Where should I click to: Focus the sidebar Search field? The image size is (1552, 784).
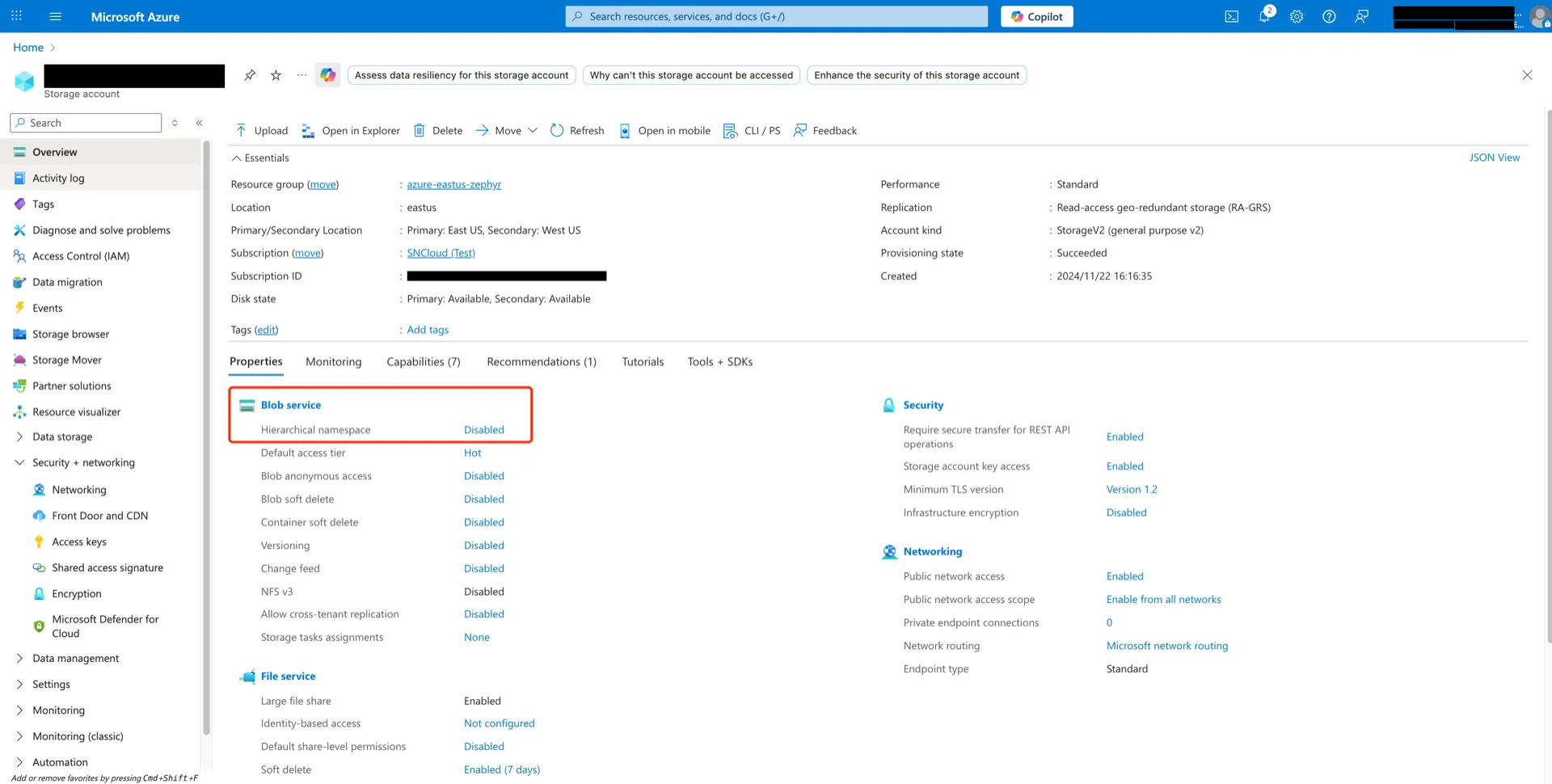point(86,123)
